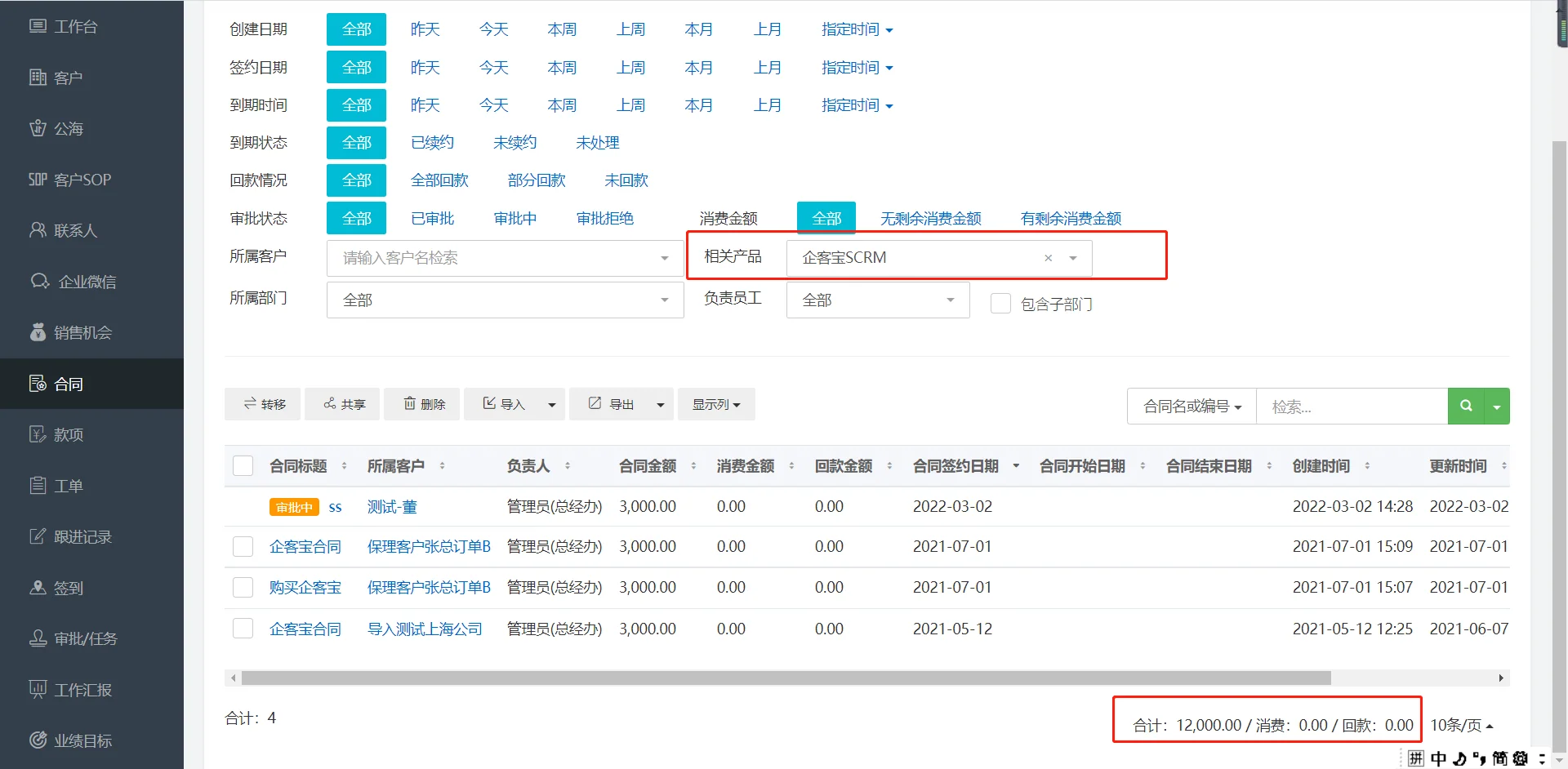The image size is (1568, 769).
Task: Open 合同名或编号 search type selector
Action: tap(1192, 406)
